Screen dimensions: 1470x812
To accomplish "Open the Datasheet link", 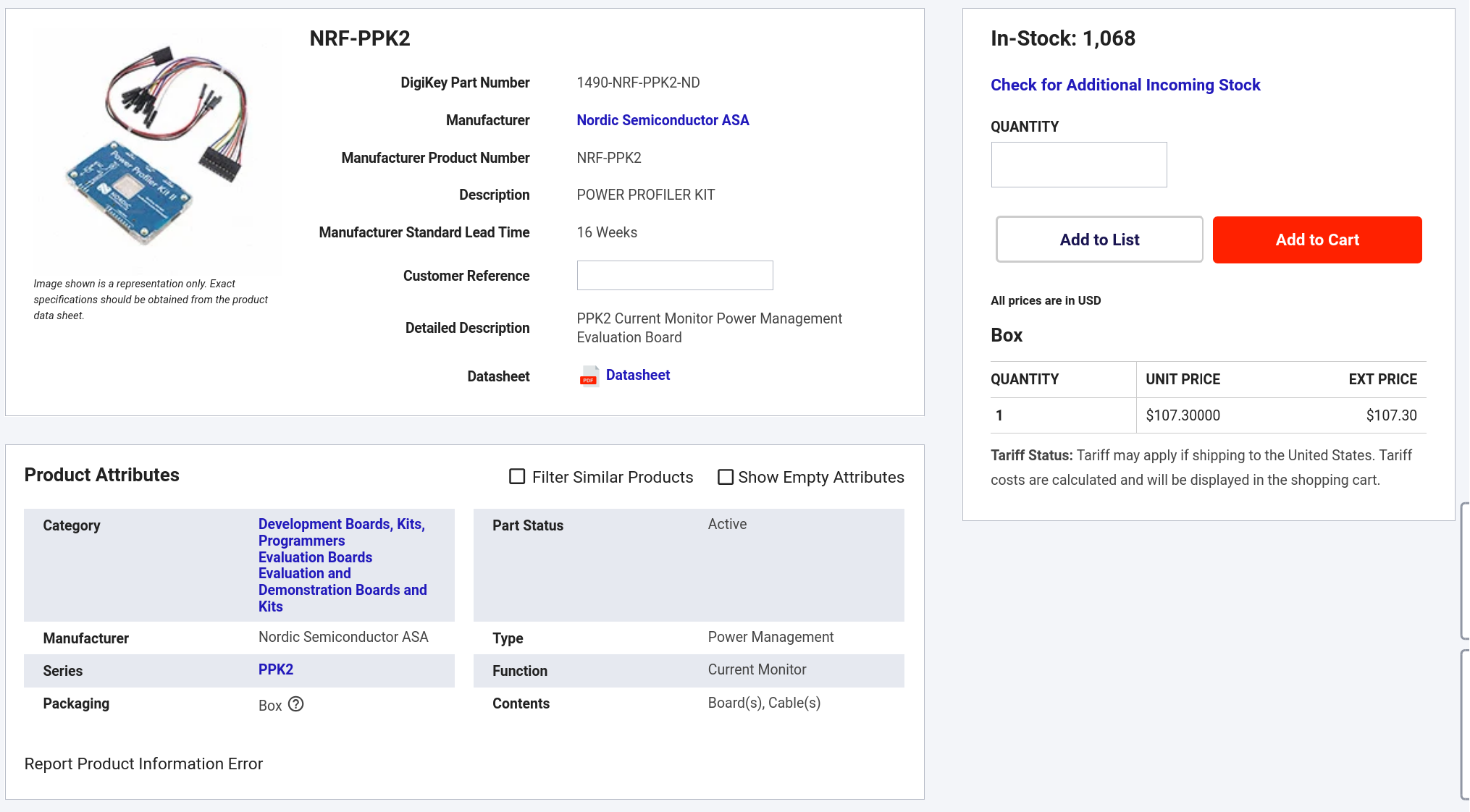I will pos(638,375).
